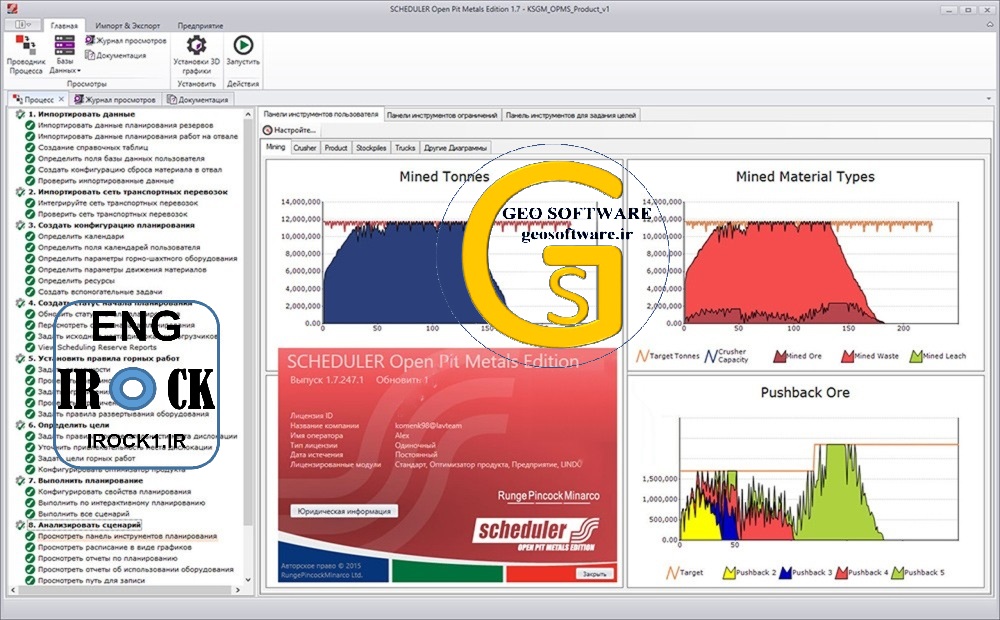Open Панели инструментов пользователя tab
This screenshot has height=620, width=1000.
(321, 114)
